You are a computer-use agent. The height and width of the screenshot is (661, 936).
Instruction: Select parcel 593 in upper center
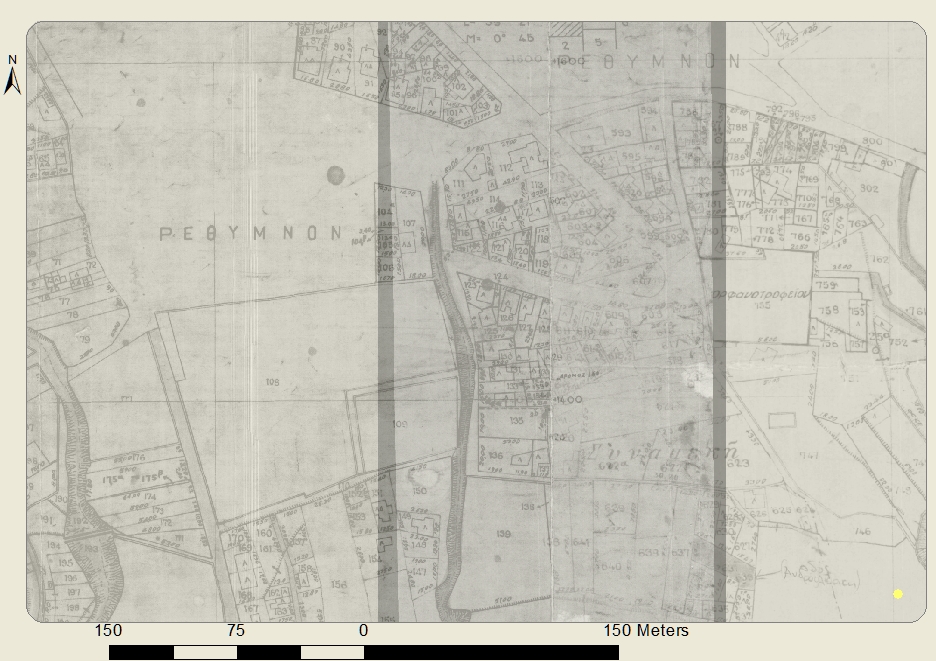click(620, 133)
